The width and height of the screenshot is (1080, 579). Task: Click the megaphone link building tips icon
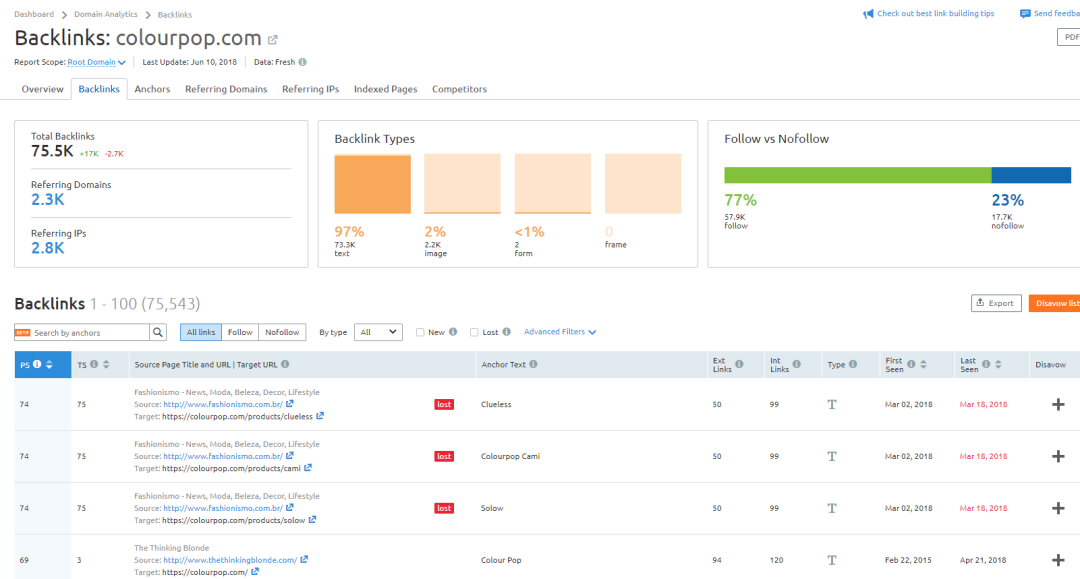tap(868, 14)
